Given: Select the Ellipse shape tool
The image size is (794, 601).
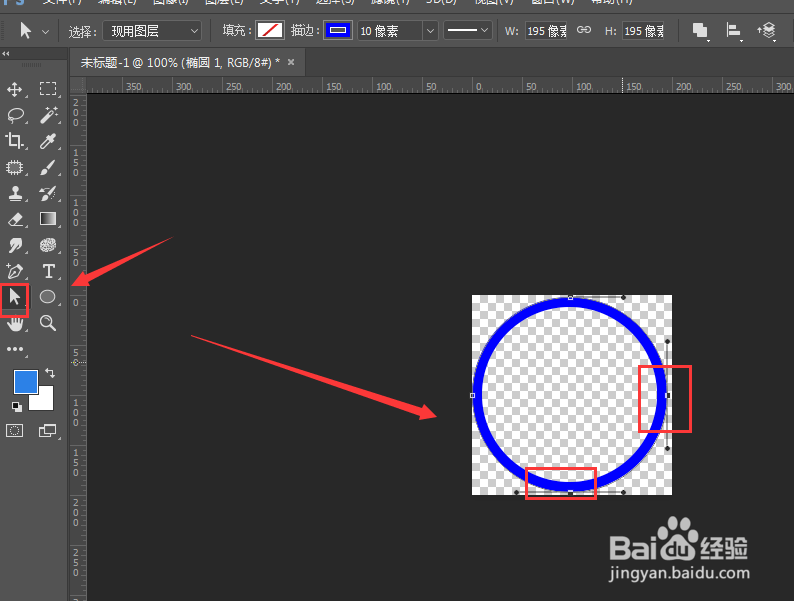Looking at the screenshot, I should pyautogui.click(x=48, y=297).
